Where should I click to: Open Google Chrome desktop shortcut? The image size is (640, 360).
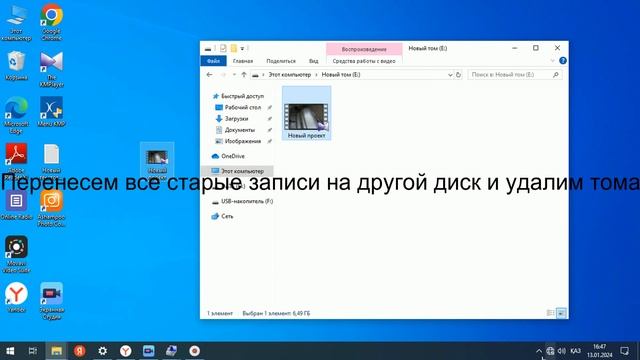51,22
